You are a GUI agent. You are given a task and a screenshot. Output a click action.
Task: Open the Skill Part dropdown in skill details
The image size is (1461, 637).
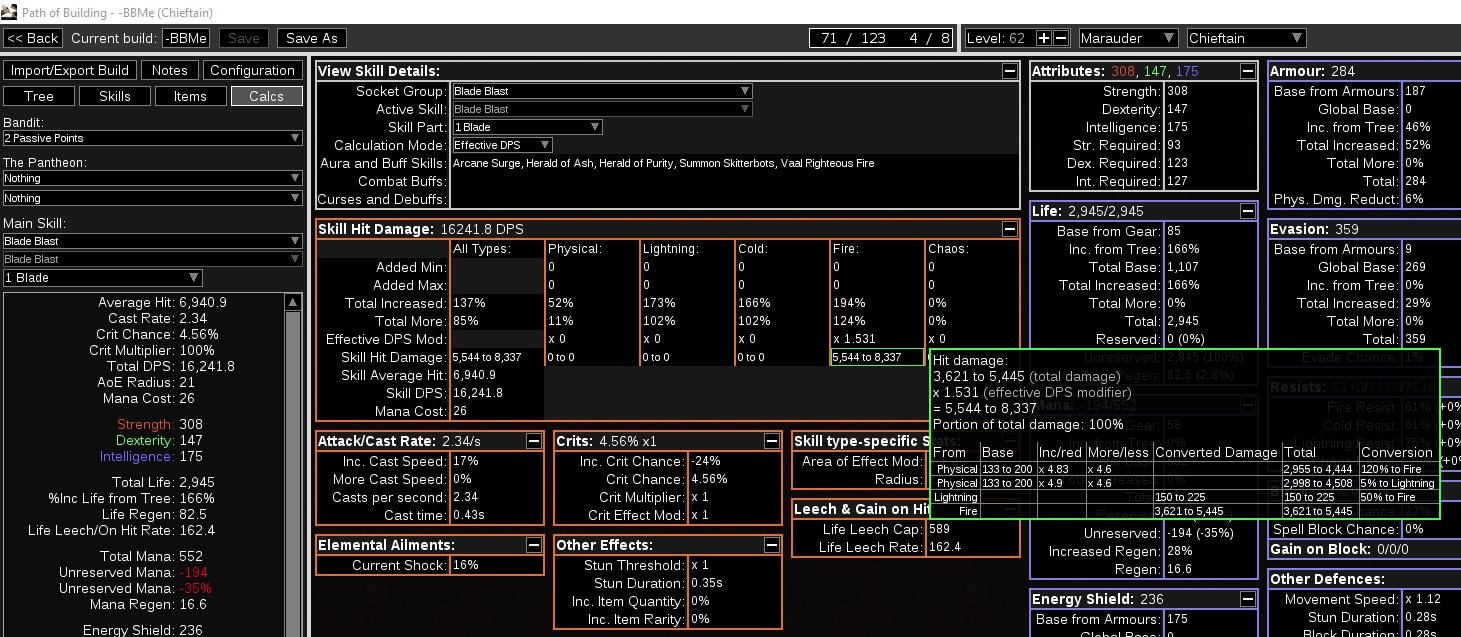point(527,127)
